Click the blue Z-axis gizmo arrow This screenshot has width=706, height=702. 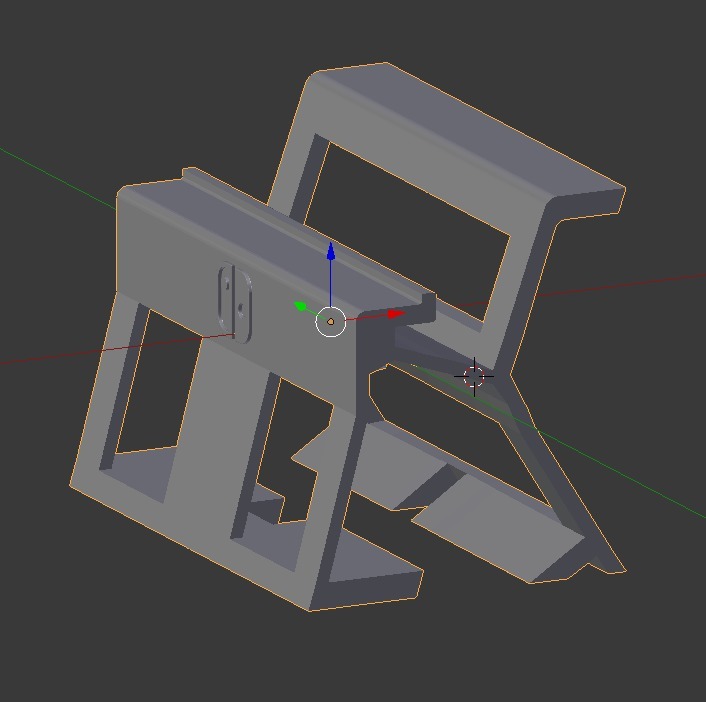(330, 252)
